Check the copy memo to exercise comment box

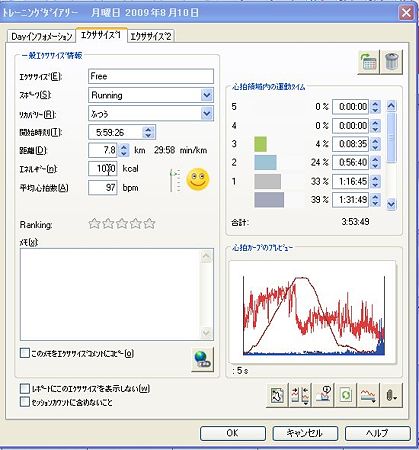tap(25, 353)
